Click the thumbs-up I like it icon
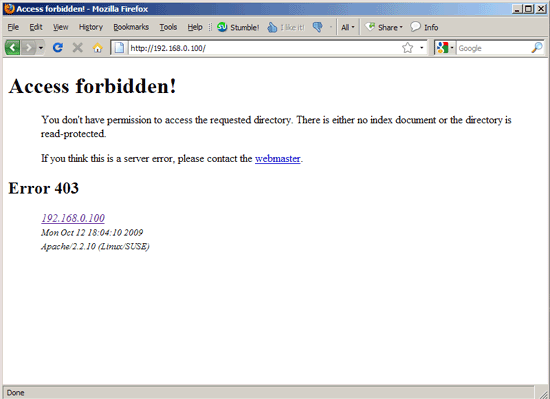Screen dimensions: 550x399 [272, 27]
